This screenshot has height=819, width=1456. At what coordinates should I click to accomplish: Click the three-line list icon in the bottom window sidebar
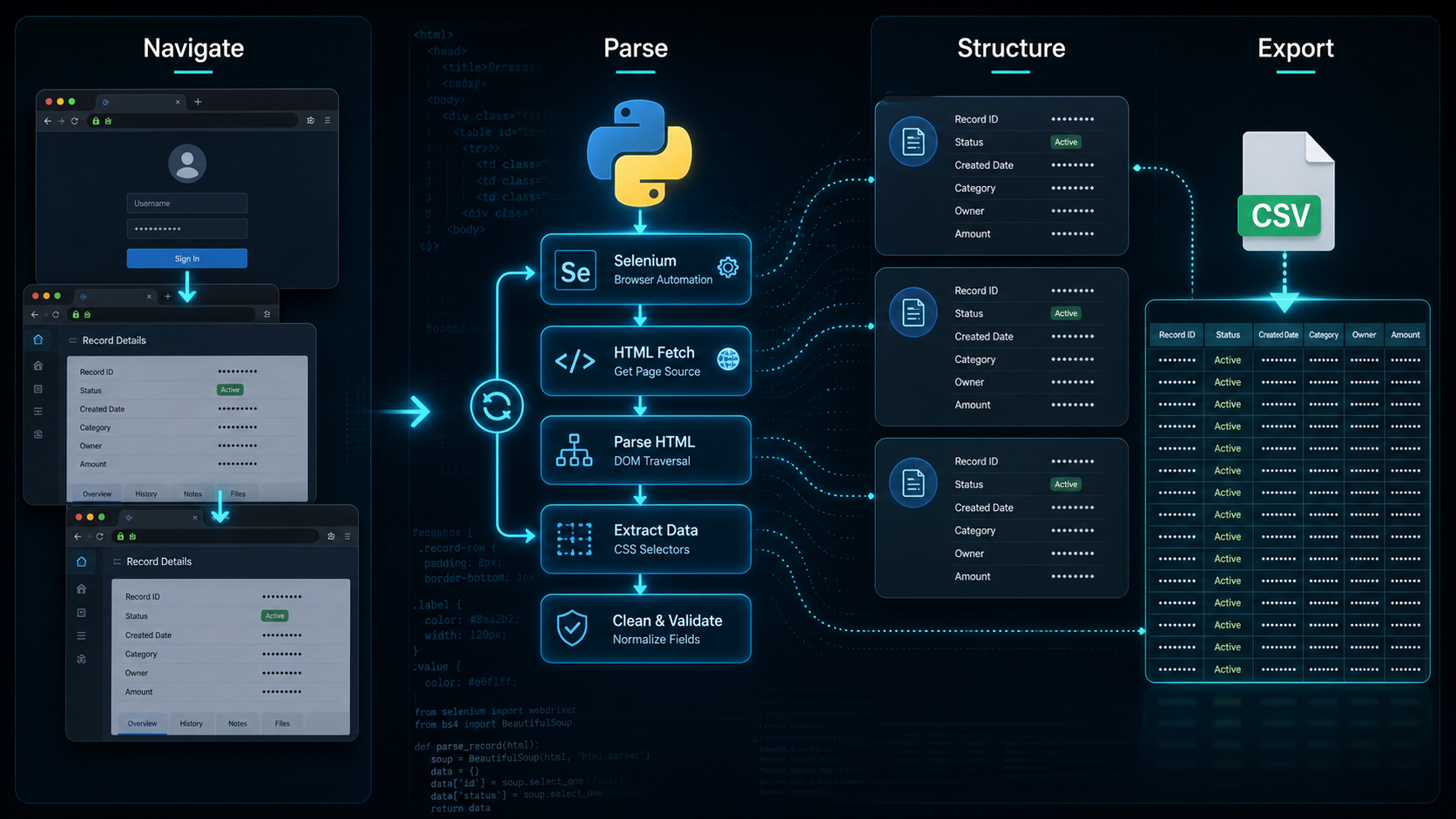81,636
